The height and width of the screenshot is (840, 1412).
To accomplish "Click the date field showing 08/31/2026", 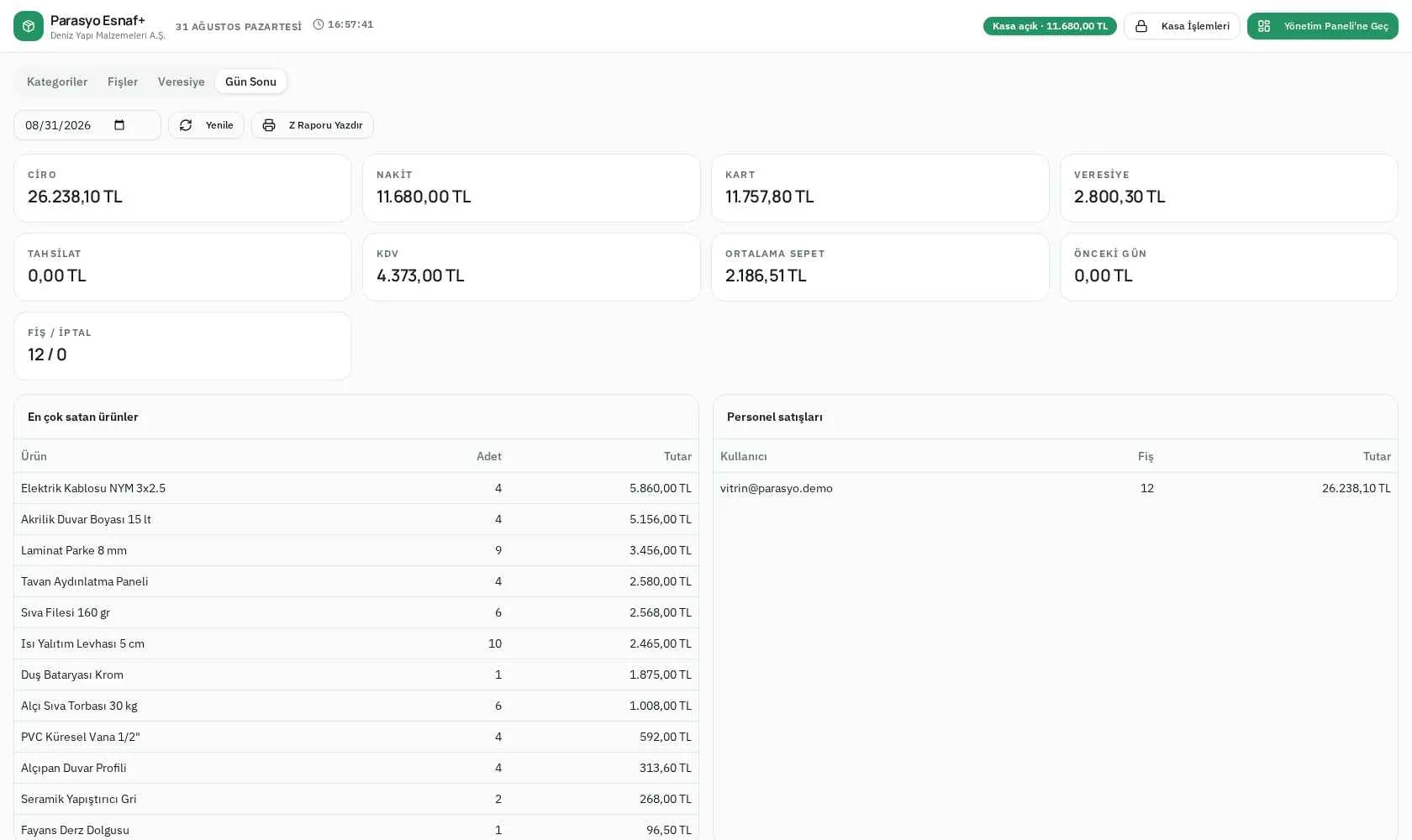I will click(87, 125).
